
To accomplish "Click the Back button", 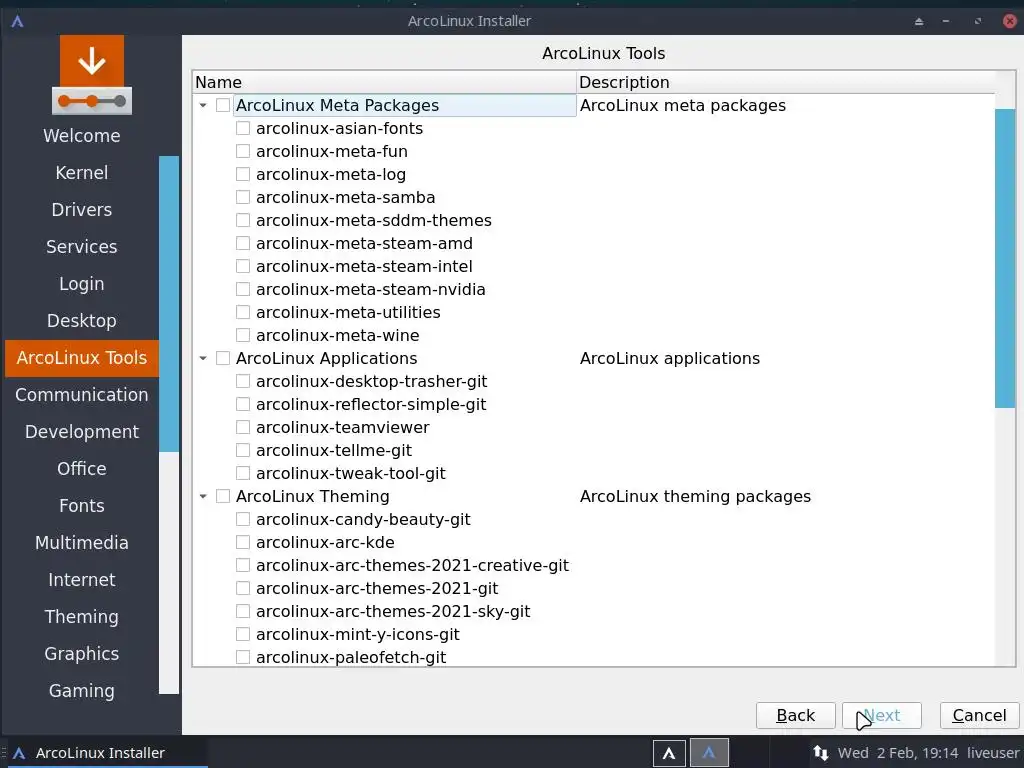I will click(795, 716).
